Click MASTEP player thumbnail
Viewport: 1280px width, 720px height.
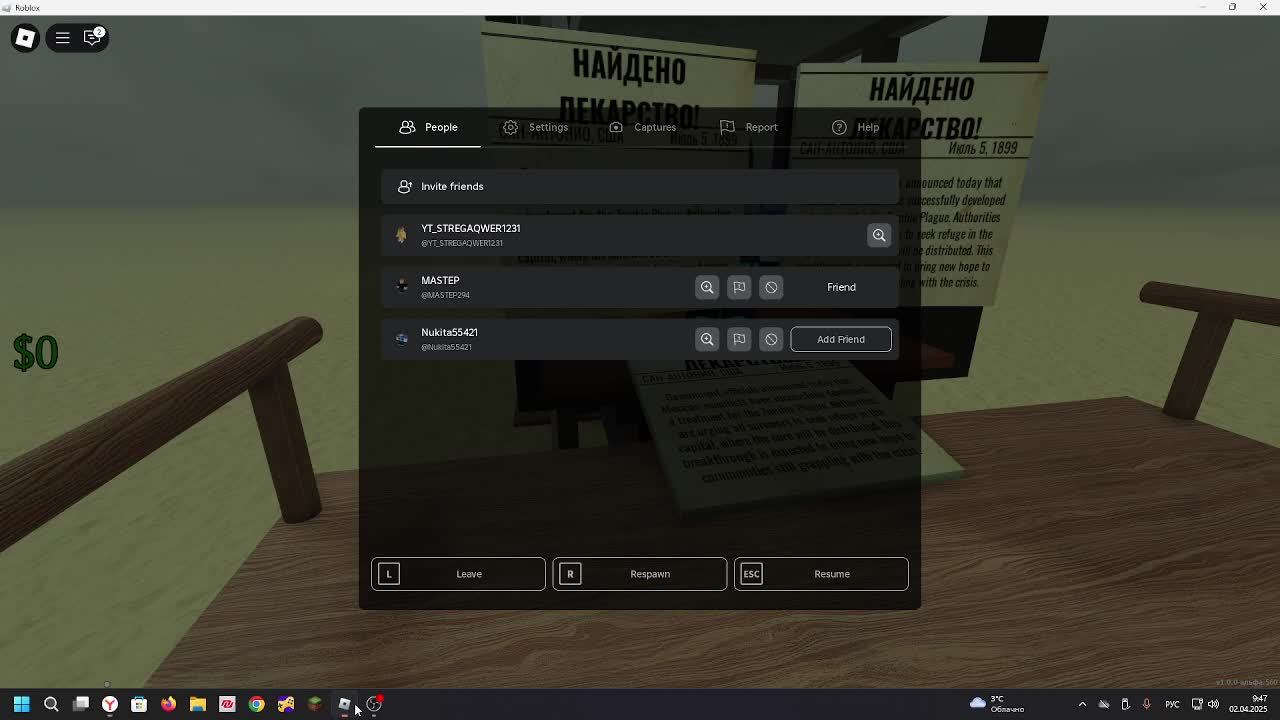(x=401, y=287)
